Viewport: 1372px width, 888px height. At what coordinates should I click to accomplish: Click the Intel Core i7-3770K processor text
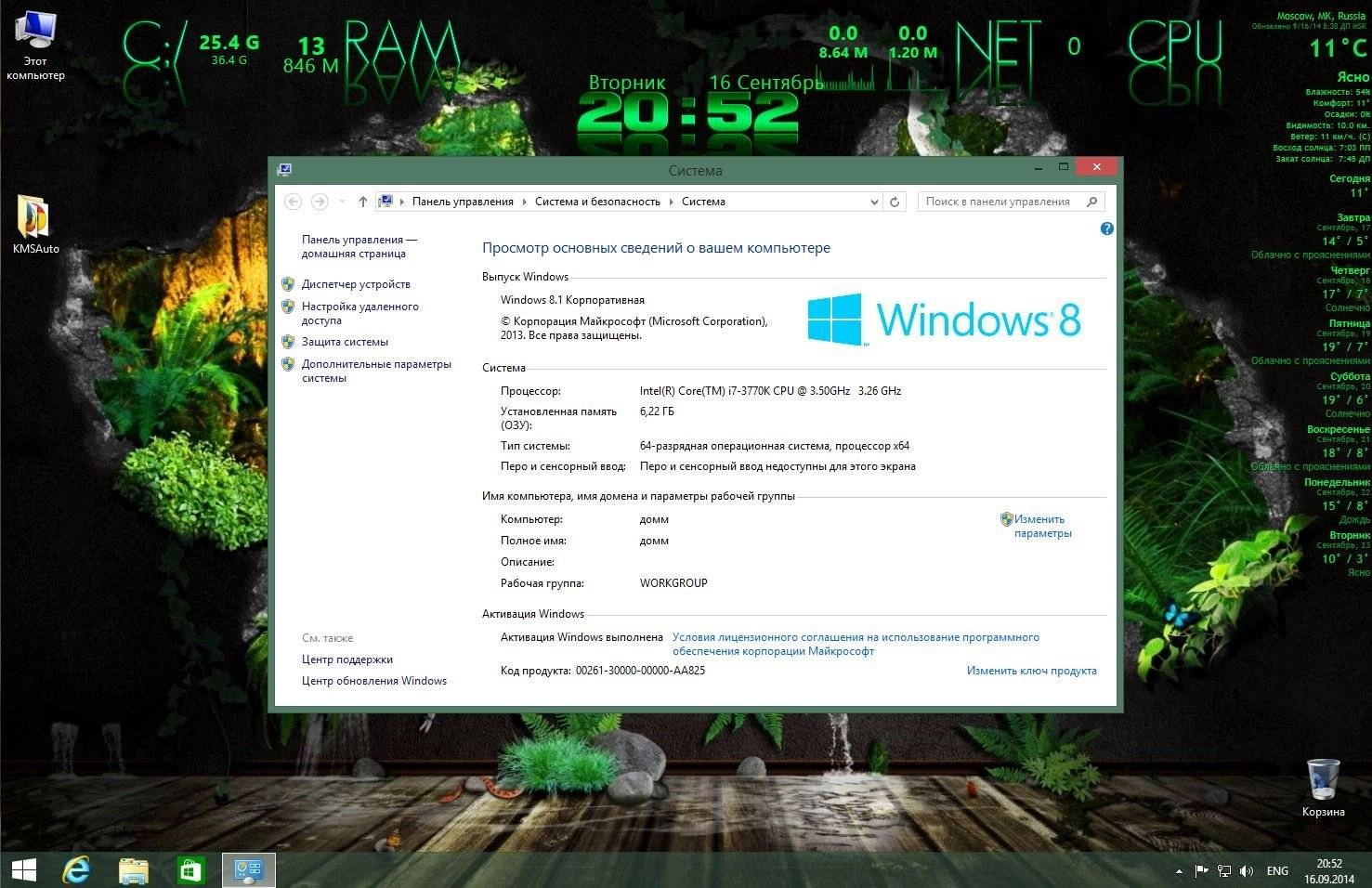click(770, 391)
